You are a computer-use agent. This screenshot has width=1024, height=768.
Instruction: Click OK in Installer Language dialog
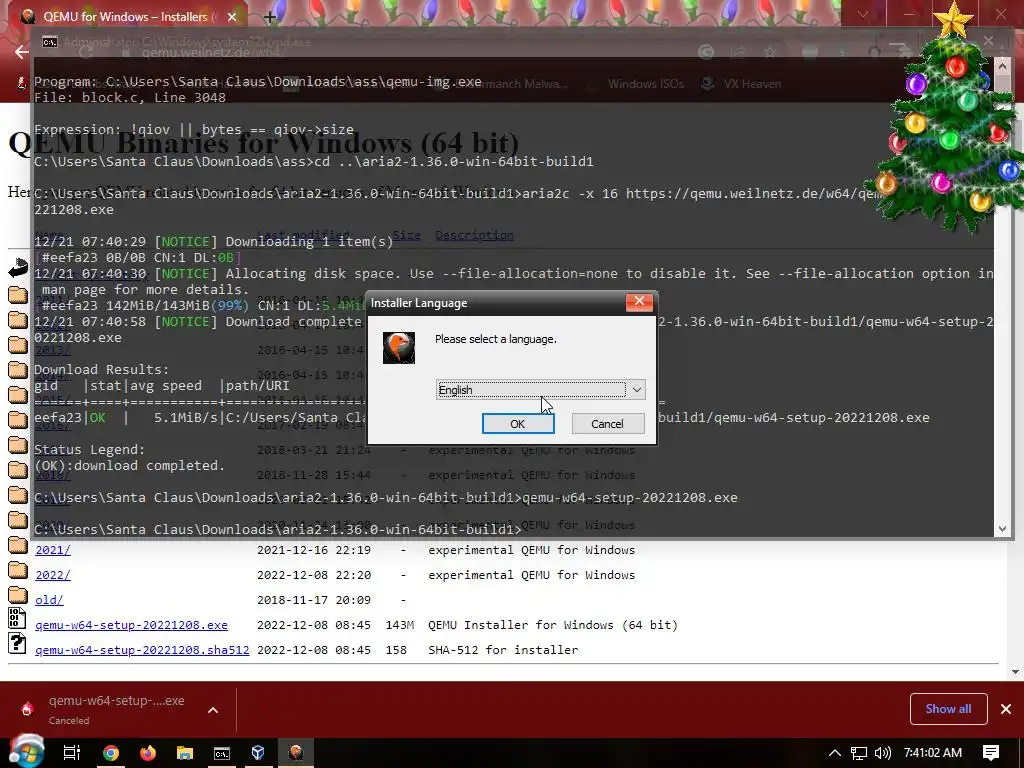click(x=518, y=424)
